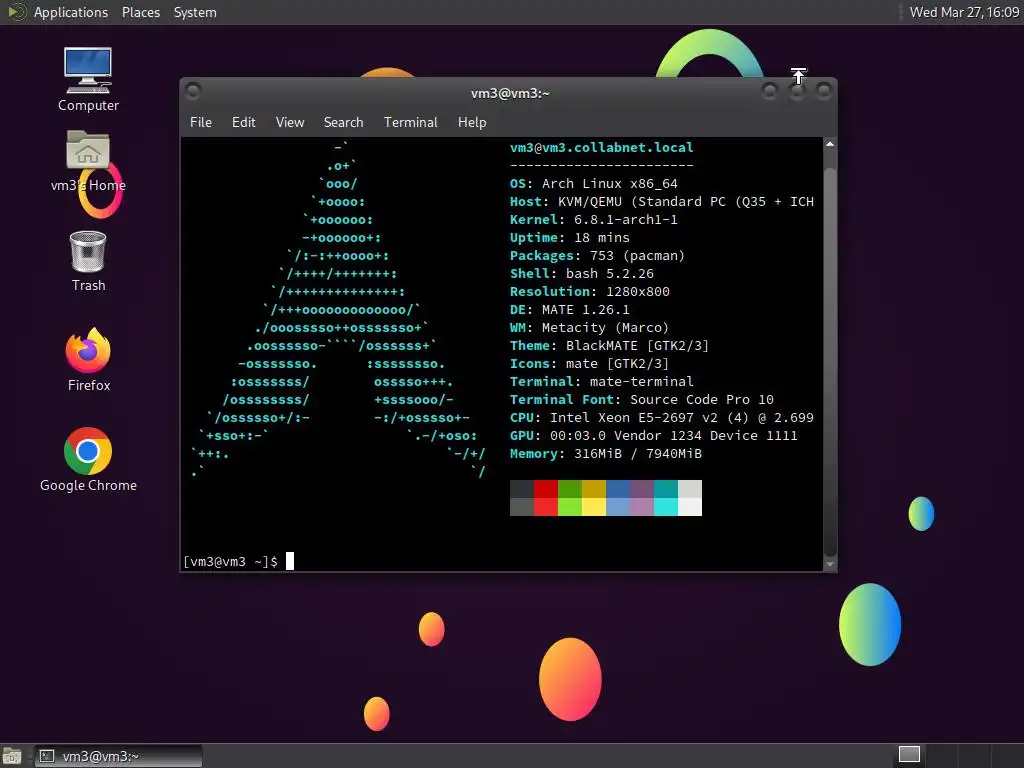
Task: Open the terminal Edit menu
Action: click(x=244, y=122)
